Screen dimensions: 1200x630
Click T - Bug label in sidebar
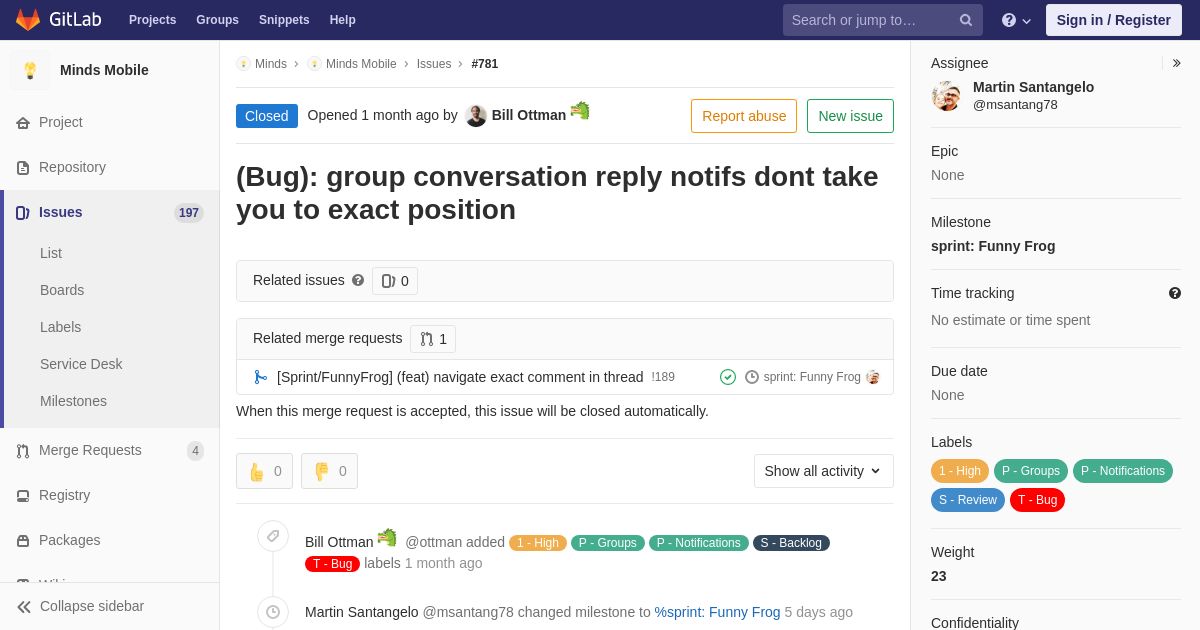click(1038, 500)
